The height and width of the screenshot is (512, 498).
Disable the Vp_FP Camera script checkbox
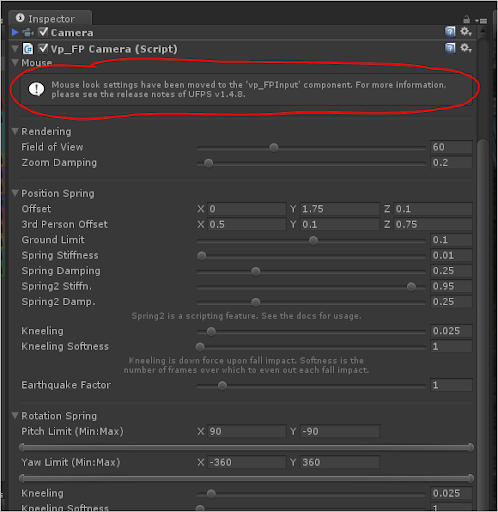pos(43,48)
